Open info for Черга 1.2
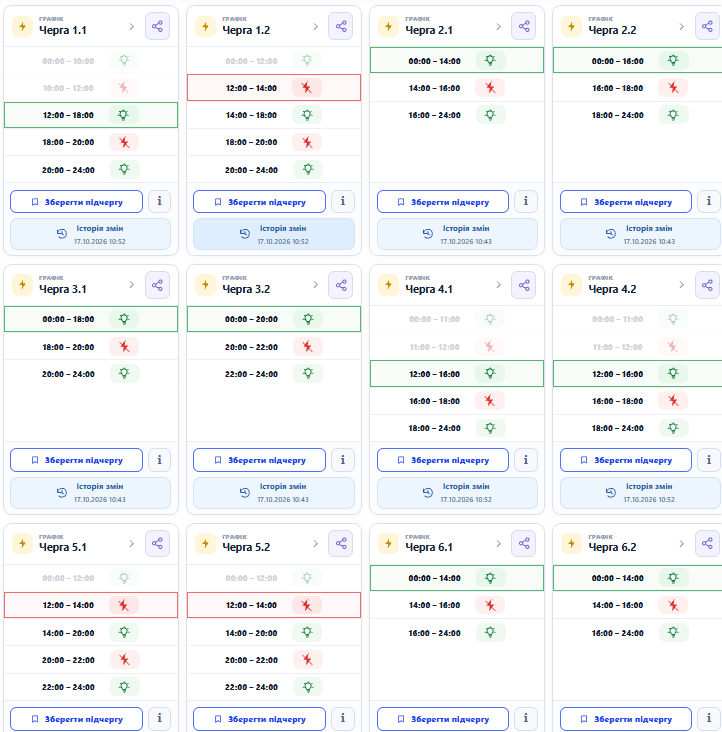The height and width of the screenshot is (732, 722). 343,202
